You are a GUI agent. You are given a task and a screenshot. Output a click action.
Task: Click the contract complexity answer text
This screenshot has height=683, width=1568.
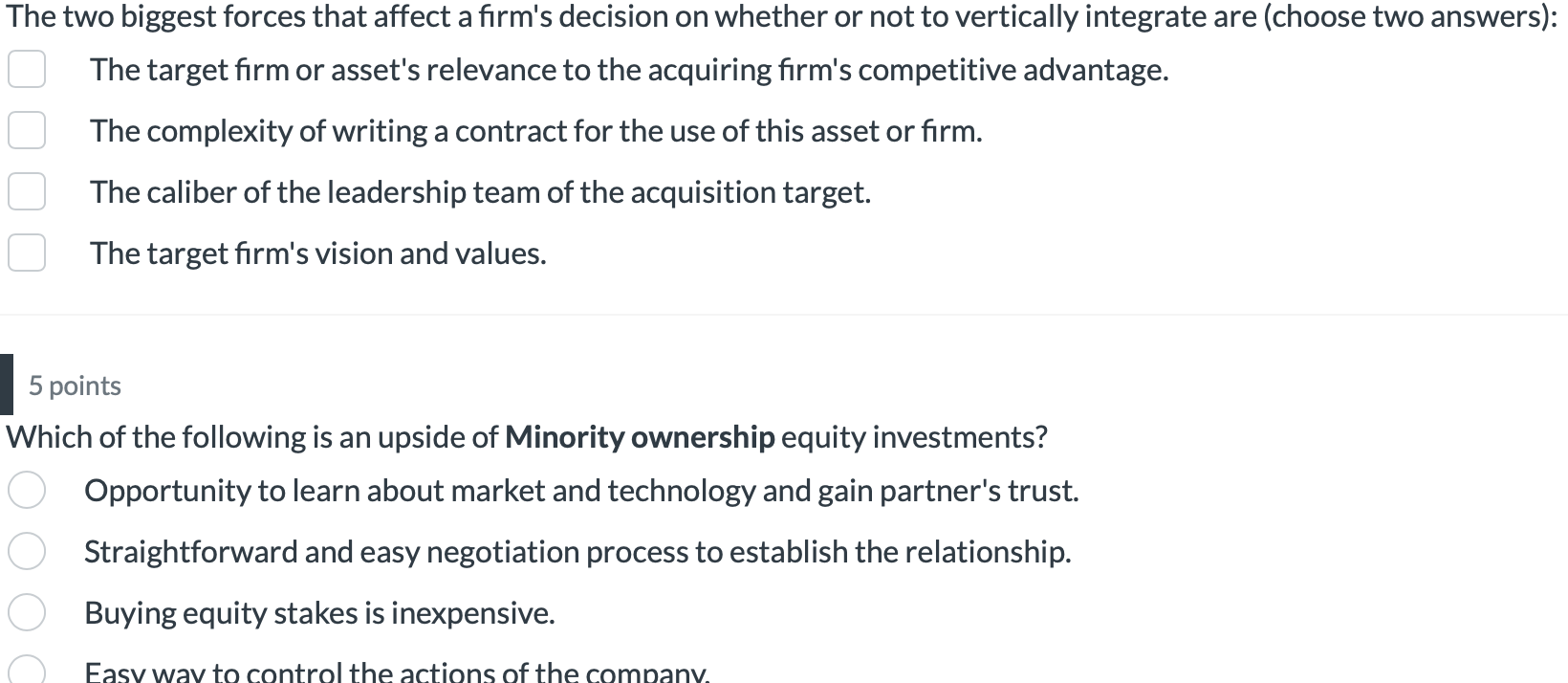pos(535,130)
